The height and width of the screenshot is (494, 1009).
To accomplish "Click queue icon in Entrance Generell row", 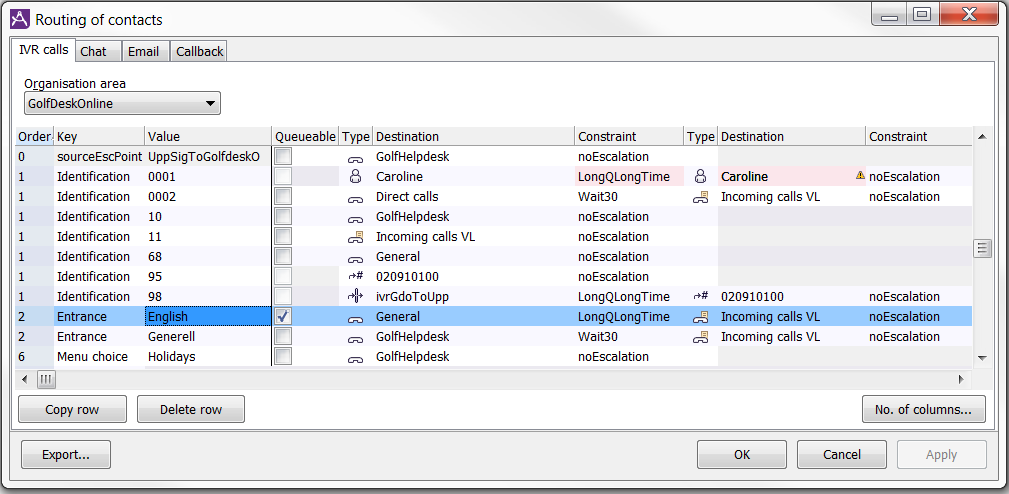I will click(355, 338).
